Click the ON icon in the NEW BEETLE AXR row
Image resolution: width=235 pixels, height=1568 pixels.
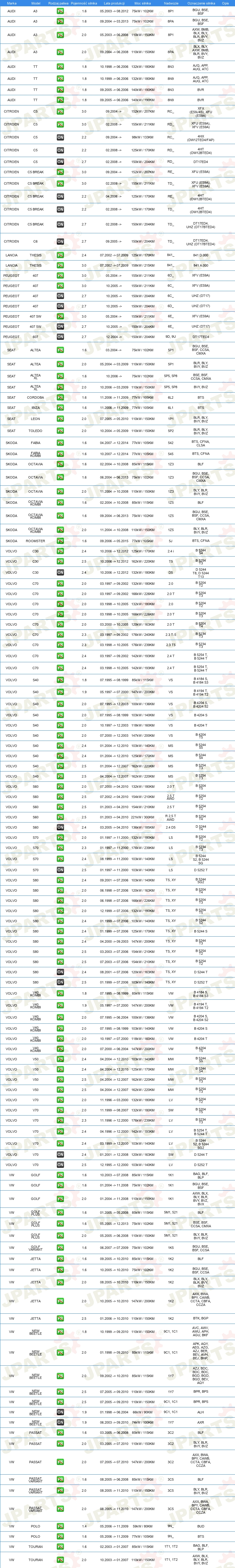pyautogui.click(x=60, y=1422)
